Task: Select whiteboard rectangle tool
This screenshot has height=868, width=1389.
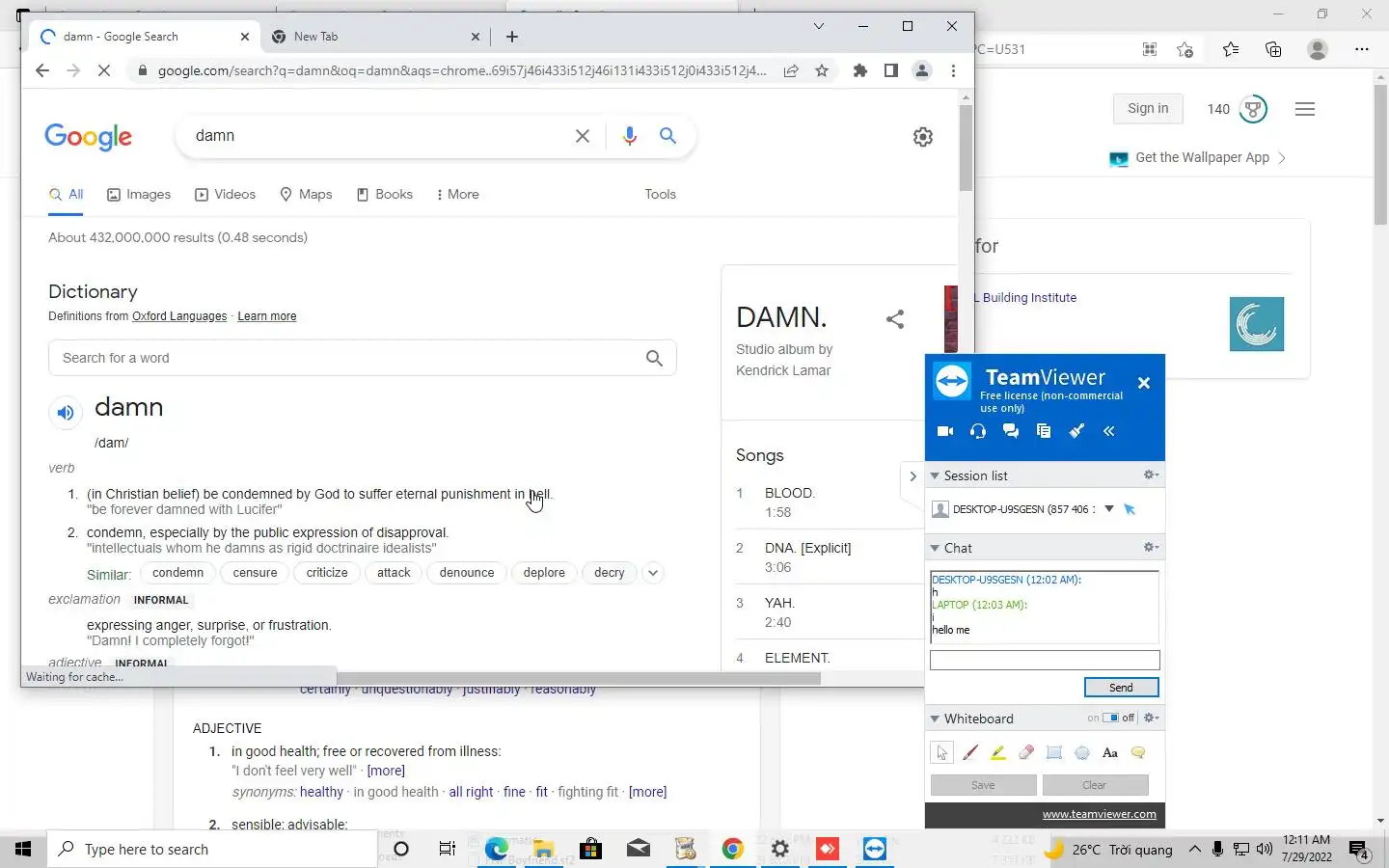Action: [x=1054, y=752]
